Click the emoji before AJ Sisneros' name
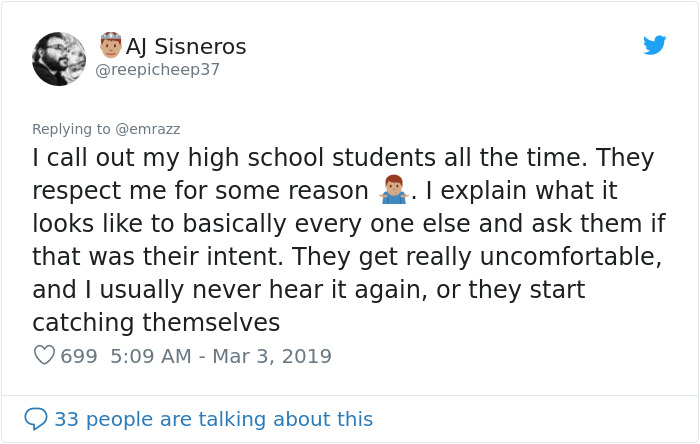This screenshot has height=444, width=700. point(110,45)
